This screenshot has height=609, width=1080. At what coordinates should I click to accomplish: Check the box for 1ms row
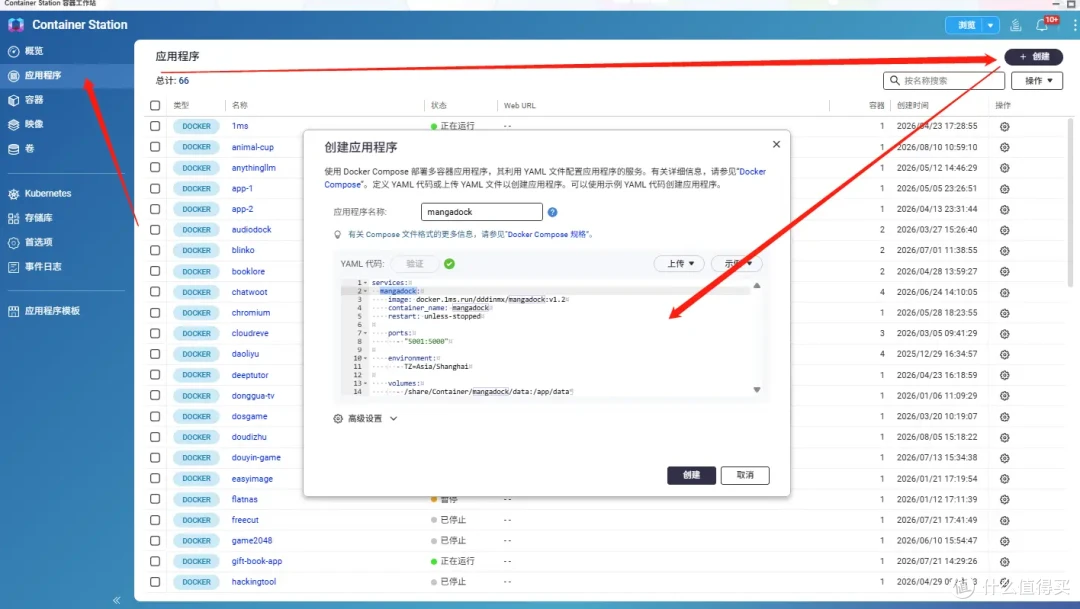(155, 126)
